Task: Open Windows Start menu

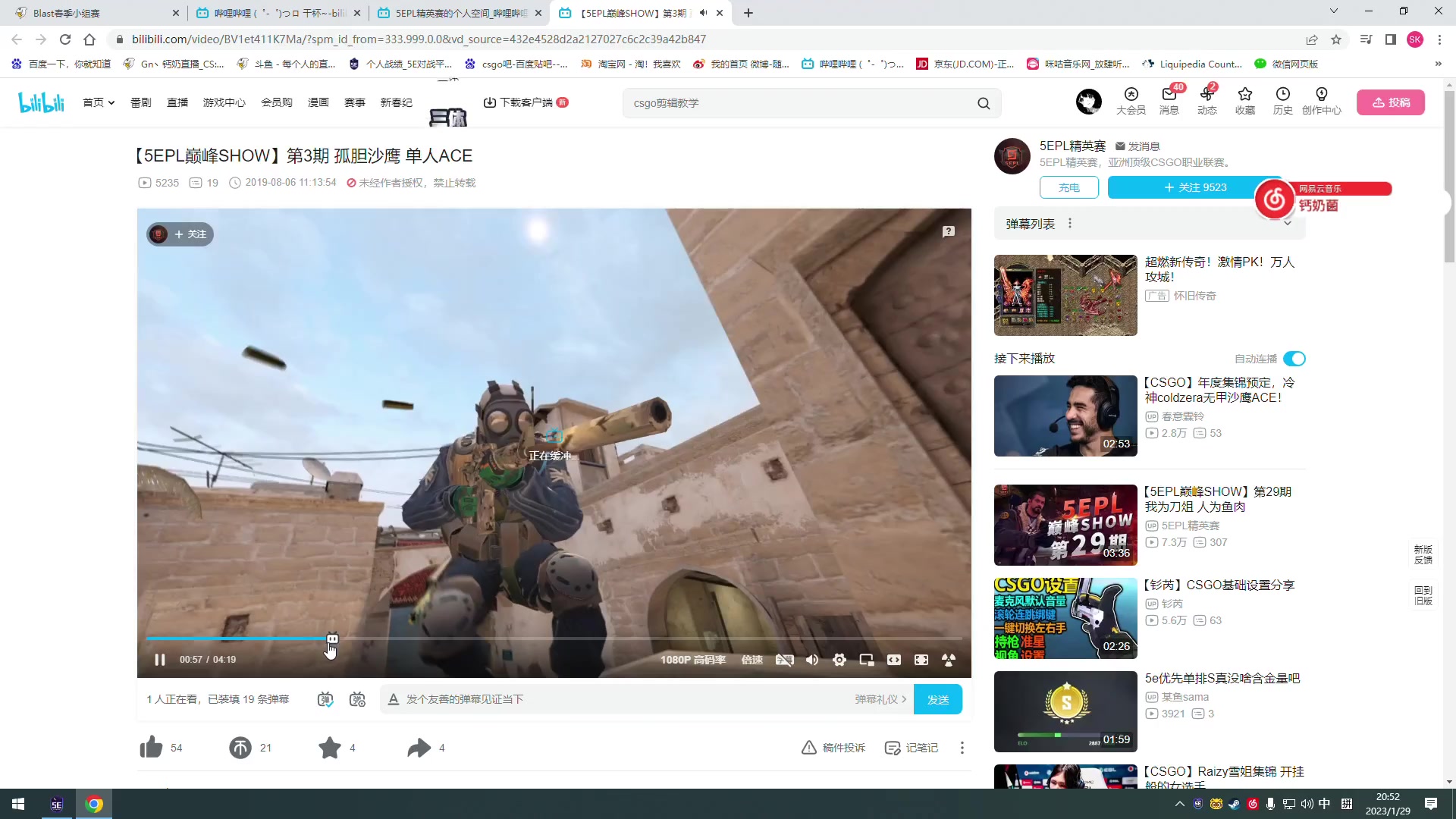Action: [x=18, y=804]
